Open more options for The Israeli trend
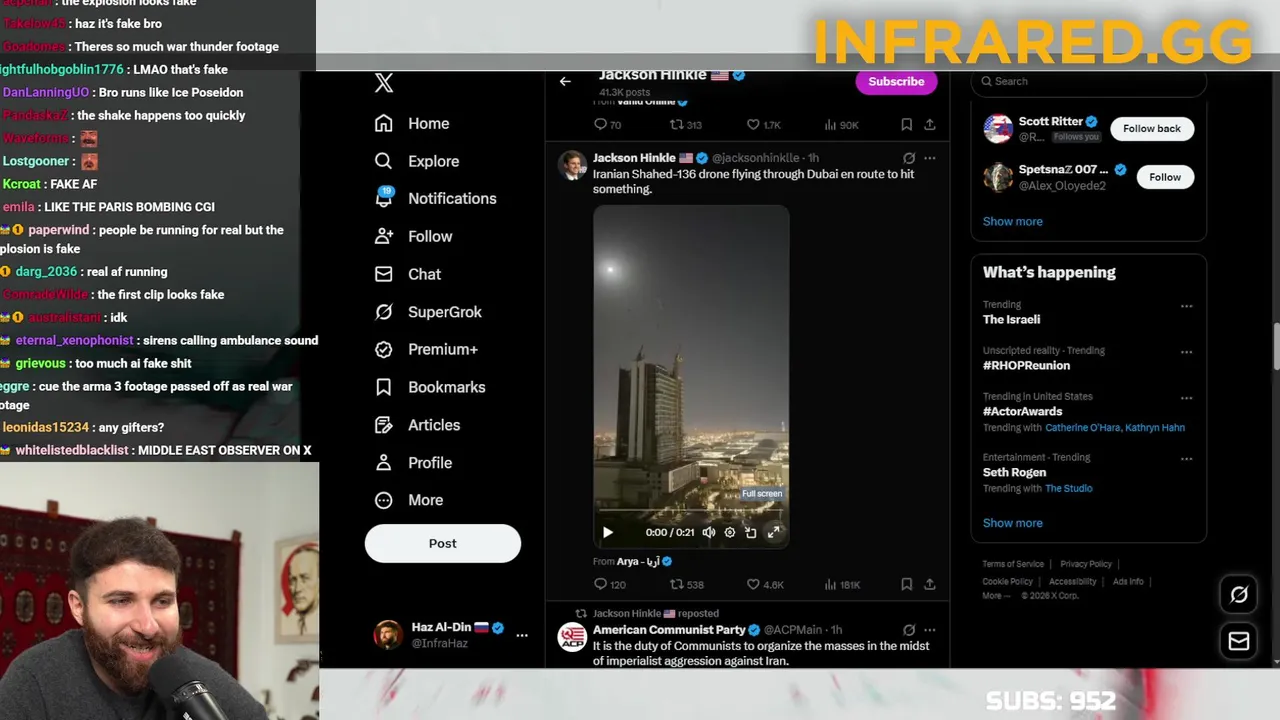 pyautogui.click(x=1186, y=306)
